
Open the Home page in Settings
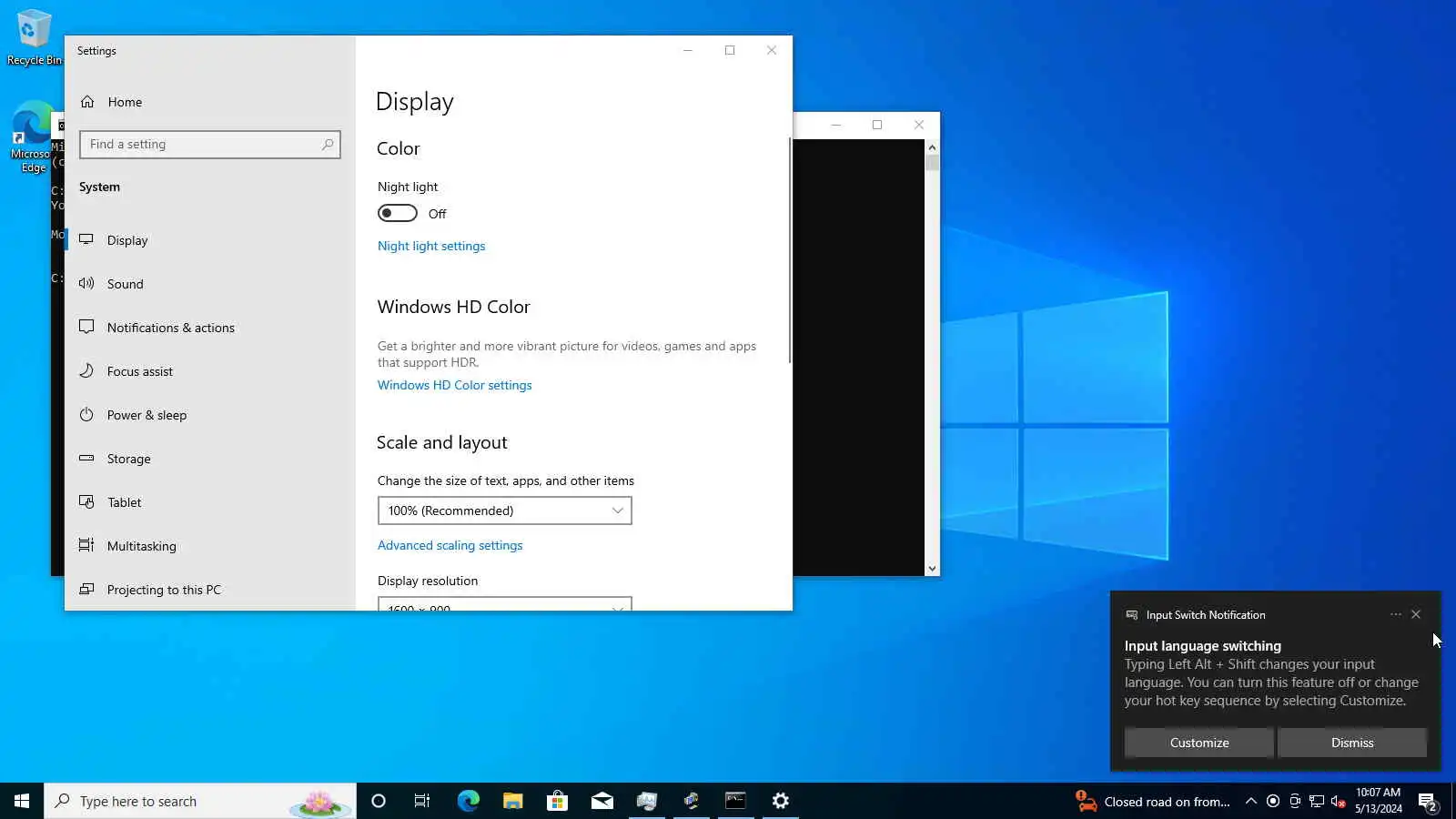pyautogui.click(x=209, y=102)
